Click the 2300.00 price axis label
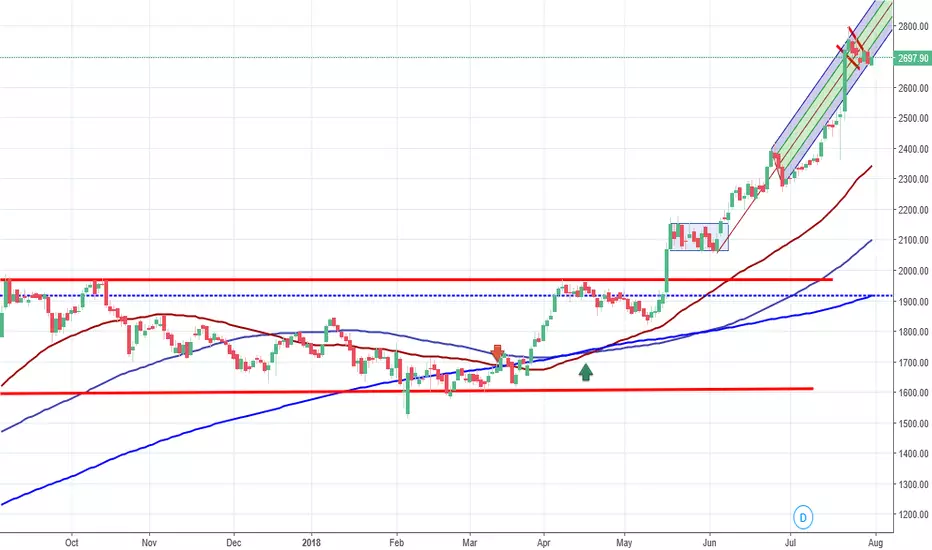The width and height of the screenshot is (932, 550). (913, 179)
